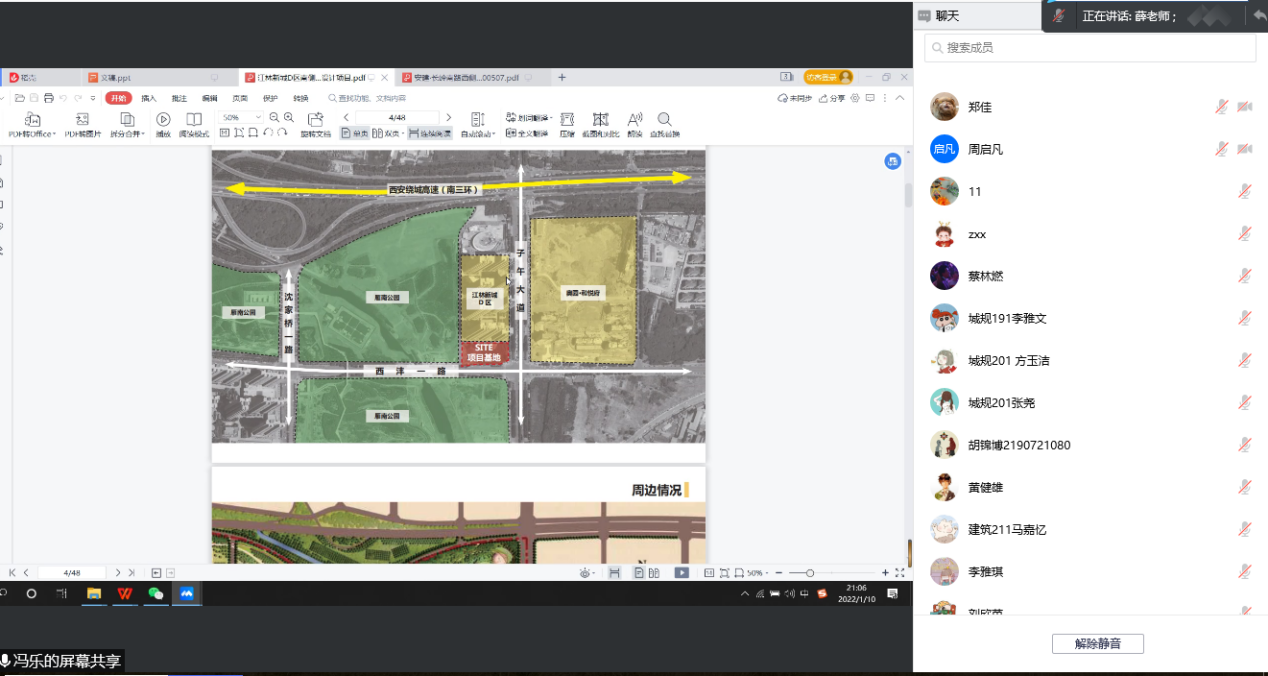
Task: Open 阅读模式 reading mode
Action: click(x=194, y=120)
